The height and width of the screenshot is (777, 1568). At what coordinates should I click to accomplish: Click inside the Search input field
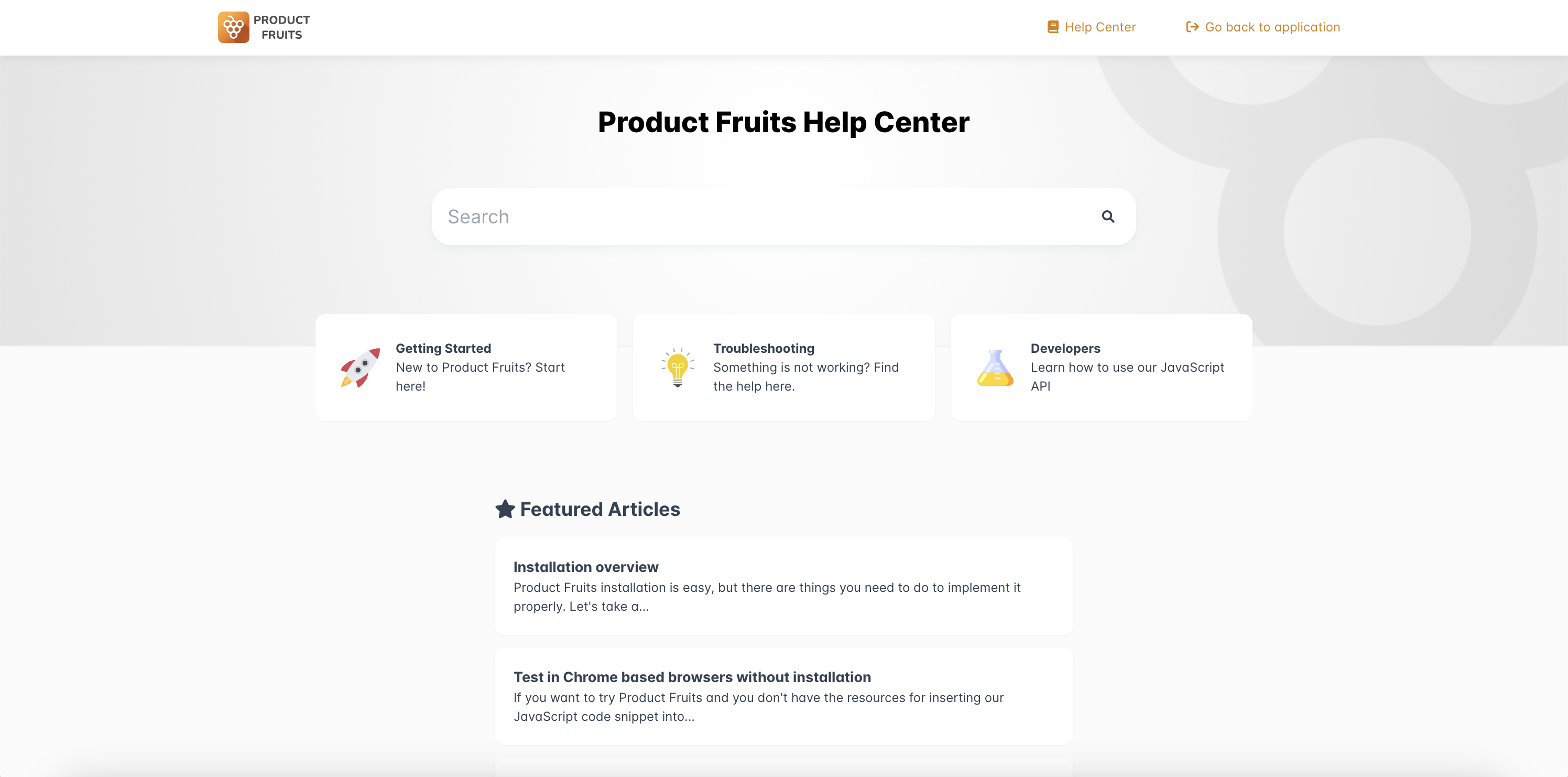731,216
